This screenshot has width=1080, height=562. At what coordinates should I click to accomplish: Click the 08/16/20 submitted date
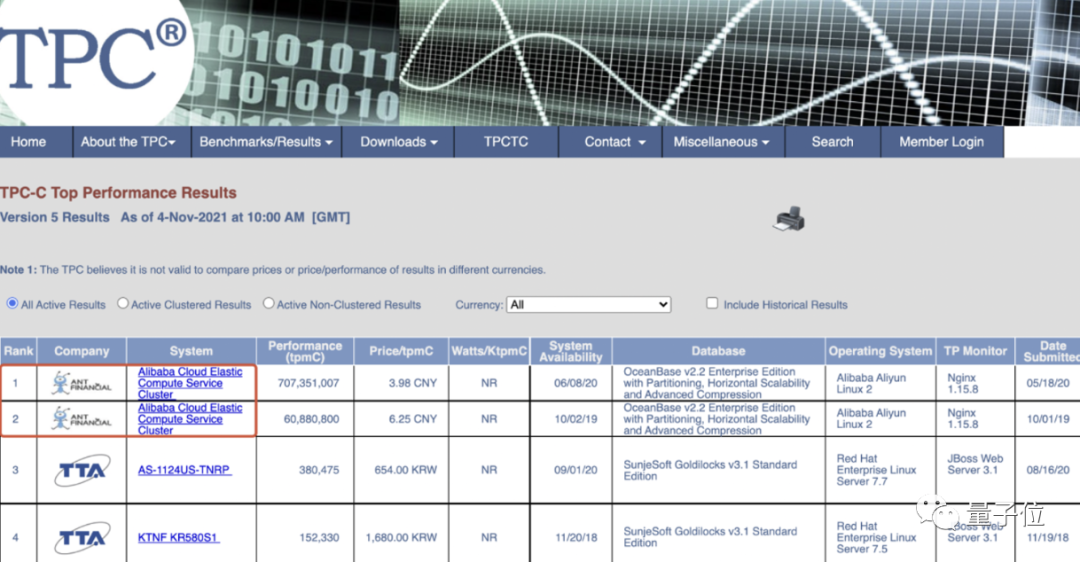(x=1048, y=470)
